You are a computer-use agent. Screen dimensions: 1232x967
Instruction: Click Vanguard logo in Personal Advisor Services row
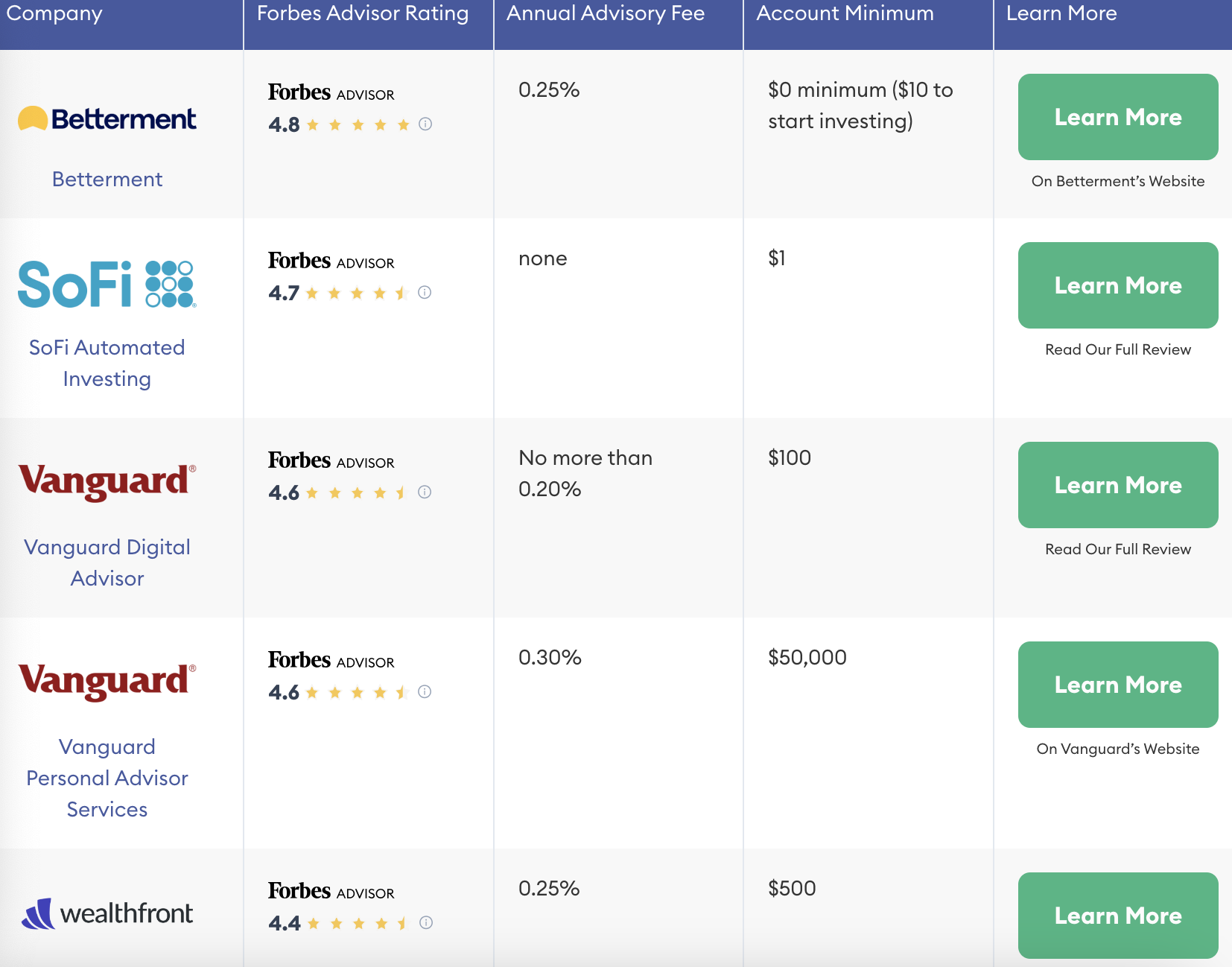(x=107, y=681)
